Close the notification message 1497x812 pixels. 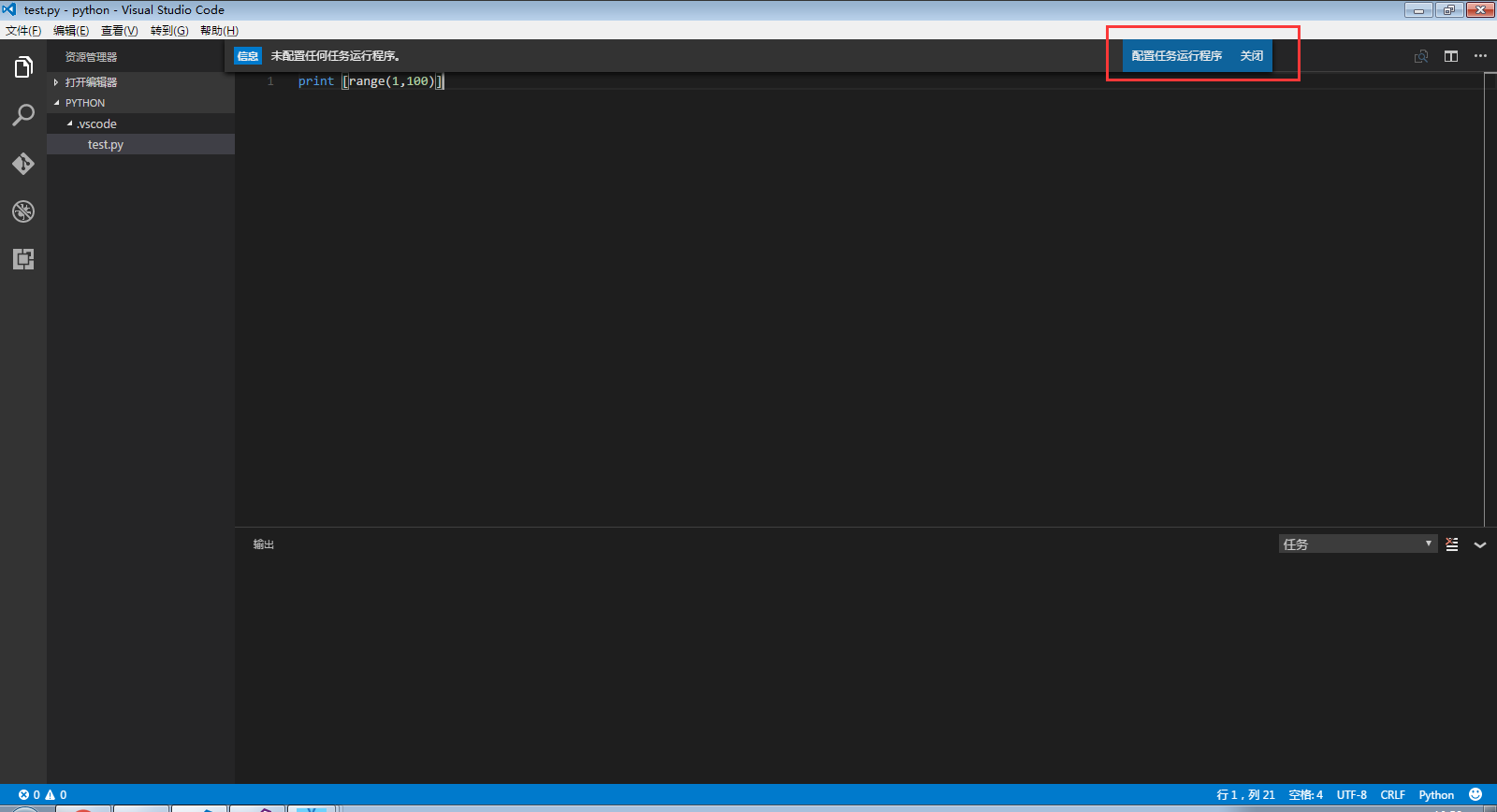[1252, 56]
